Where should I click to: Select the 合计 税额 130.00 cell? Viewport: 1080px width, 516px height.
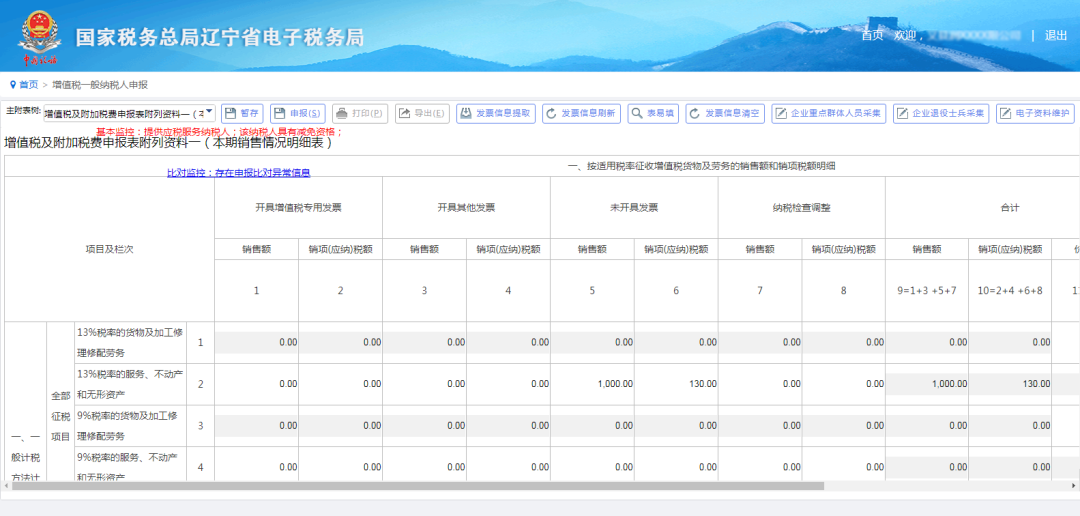(x=1010, y=384)
